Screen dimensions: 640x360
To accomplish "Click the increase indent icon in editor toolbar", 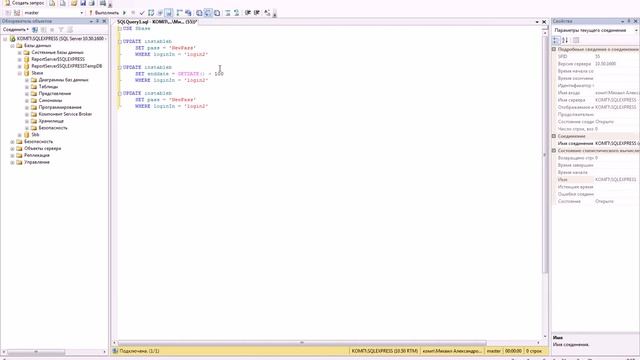I will pyautogui.click(x=257, y=13).
